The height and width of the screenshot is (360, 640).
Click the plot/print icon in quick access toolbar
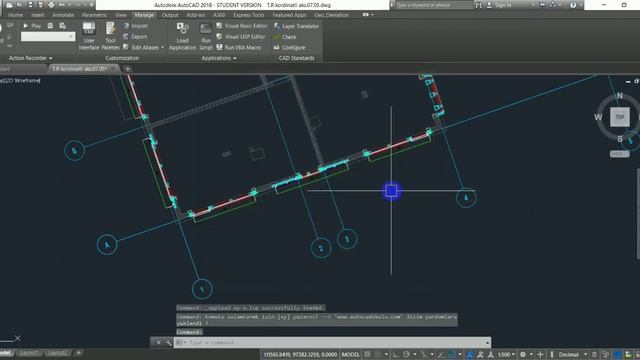tap(51, 5)
